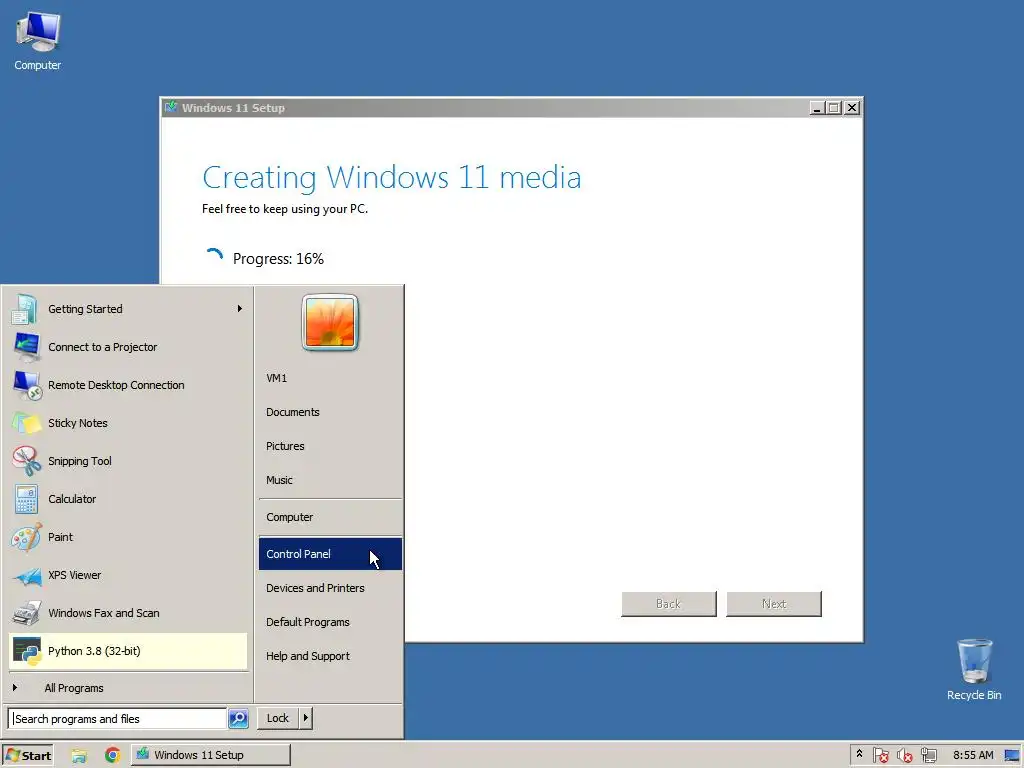Click the user account picture
The image size is (1024, 768).
pos(330,323)
